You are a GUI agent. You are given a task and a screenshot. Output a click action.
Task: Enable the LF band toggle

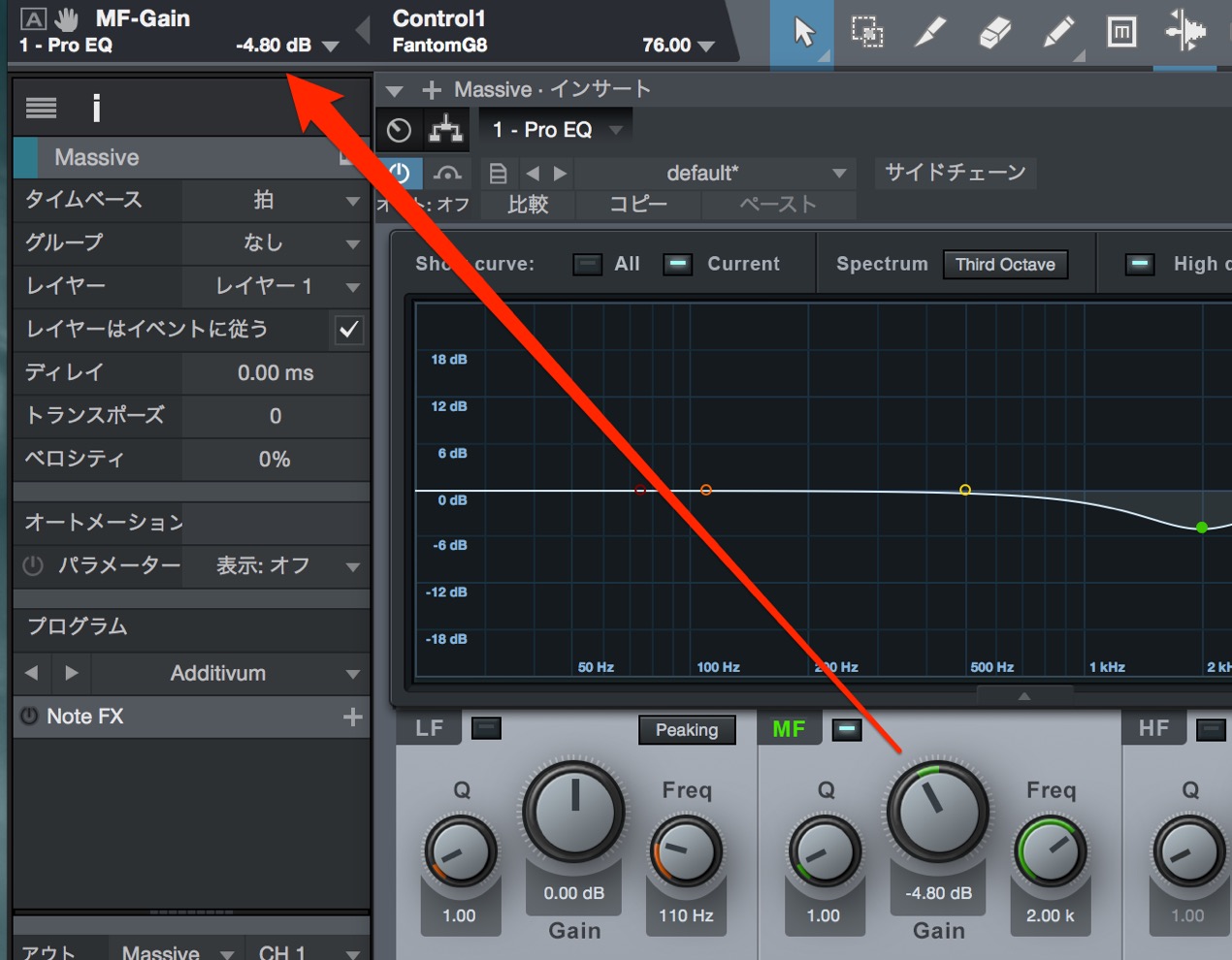tap(486, 728)
